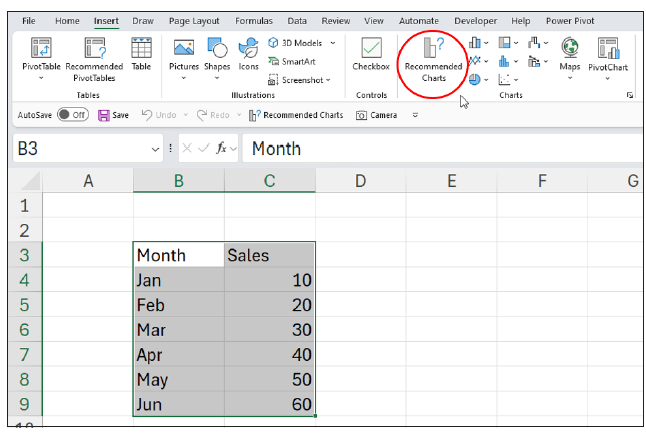646x447 pixels.
Task: Expand the PivotChart dropdown arrow
Action: click(608, 79)
